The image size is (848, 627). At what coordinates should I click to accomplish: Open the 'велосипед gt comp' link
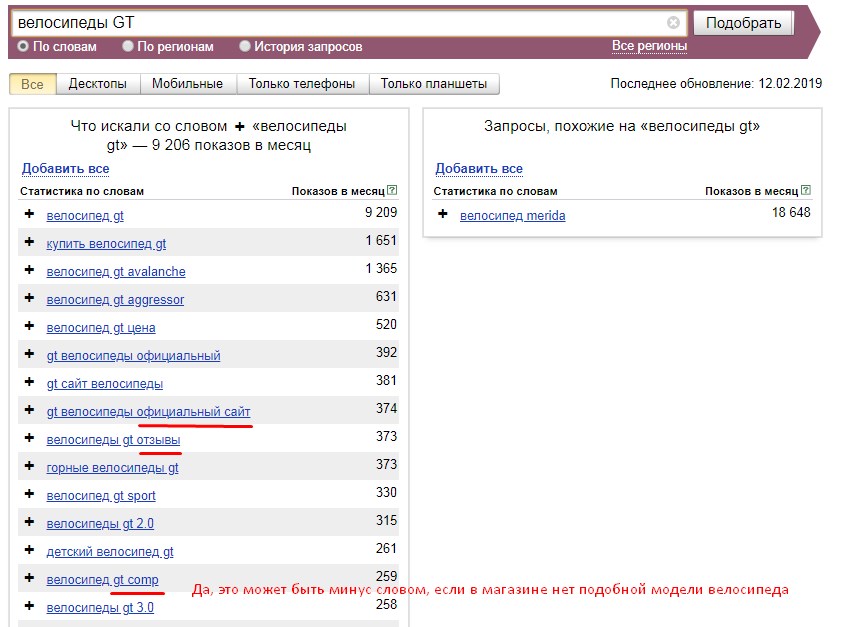pos(102,580)
